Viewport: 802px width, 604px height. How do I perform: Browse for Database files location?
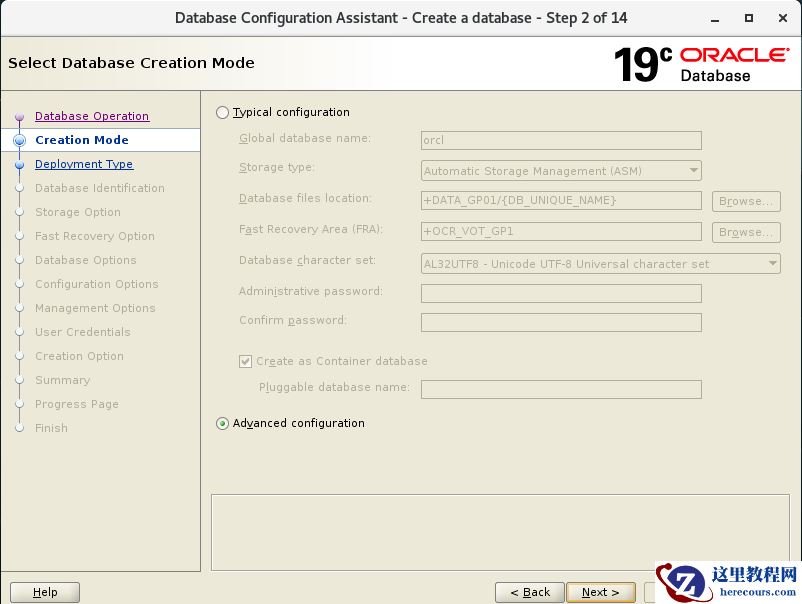pos(746,201)
